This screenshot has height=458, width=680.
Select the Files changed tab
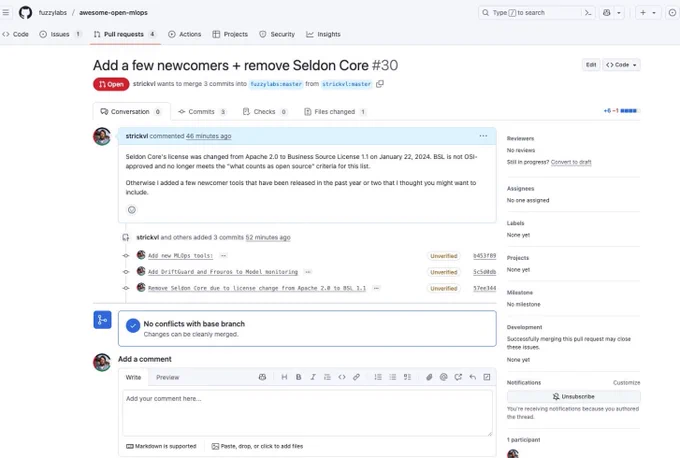click(x=335, y=111)
